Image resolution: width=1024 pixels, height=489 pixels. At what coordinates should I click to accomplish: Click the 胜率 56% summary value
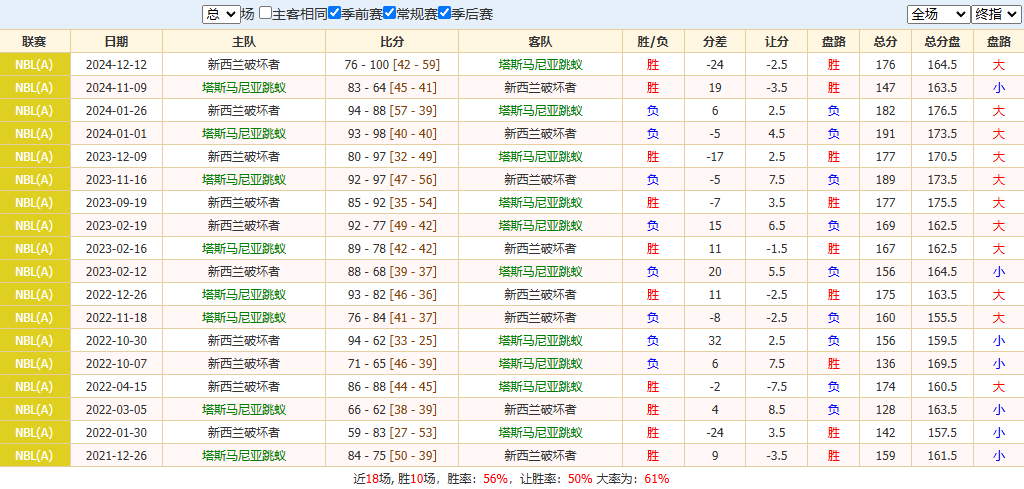[495, 479]
